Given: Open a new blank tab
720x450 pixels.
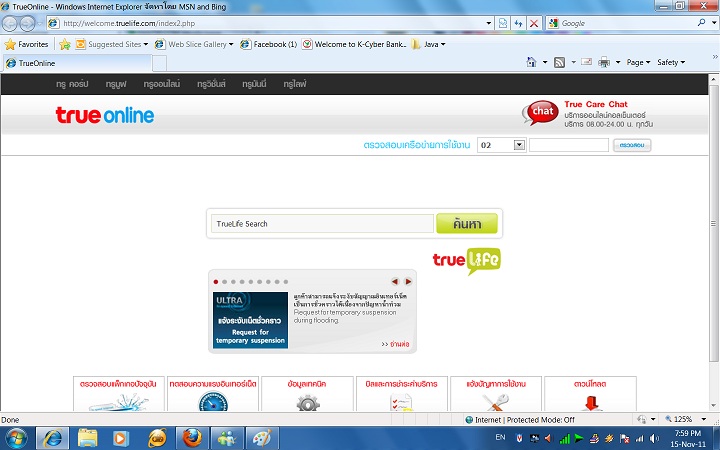Looking at the screenshot, I should [x=159, y=63].
